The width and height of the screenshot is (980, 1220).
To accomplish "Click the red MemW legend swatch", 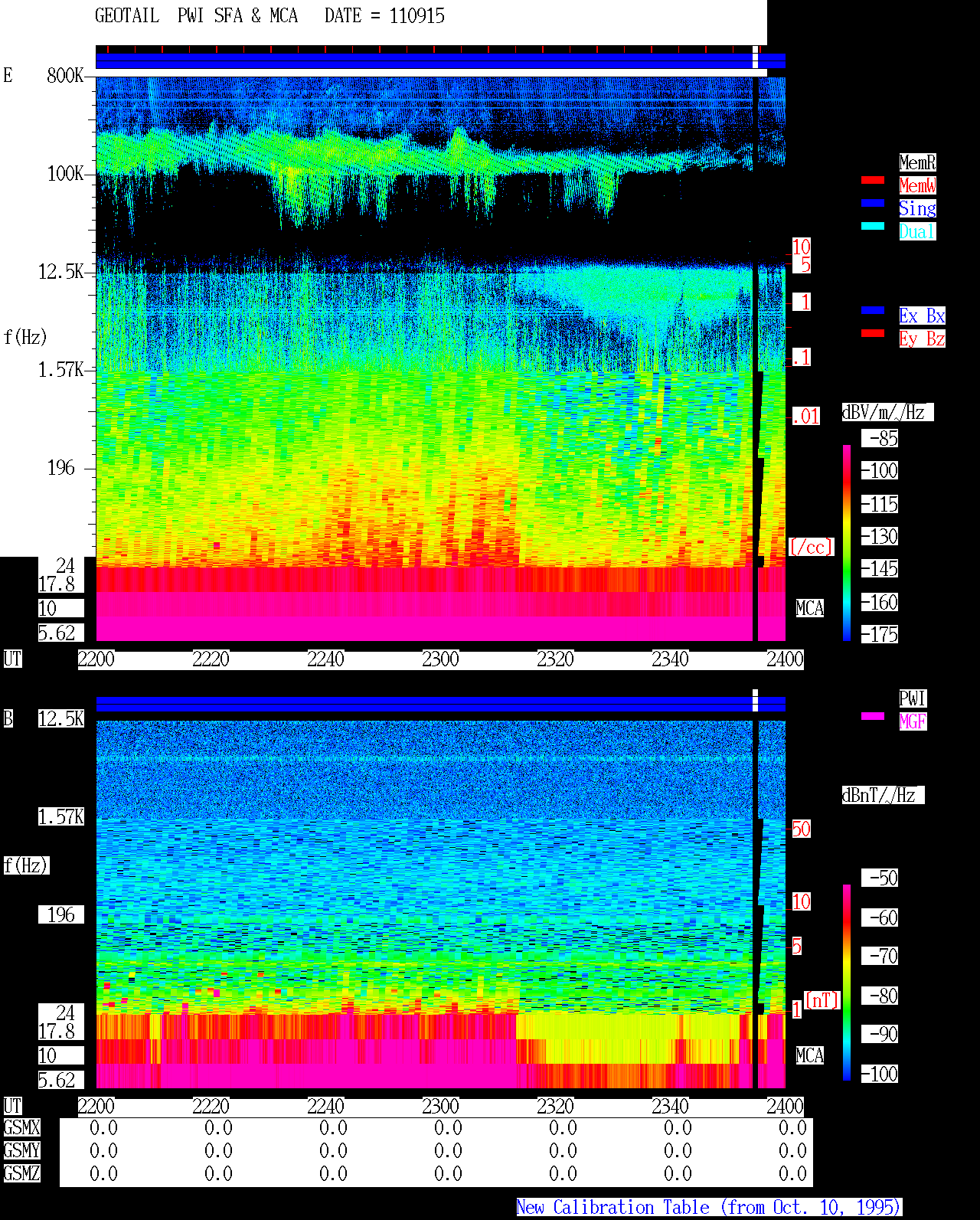I will pos(873,180).
